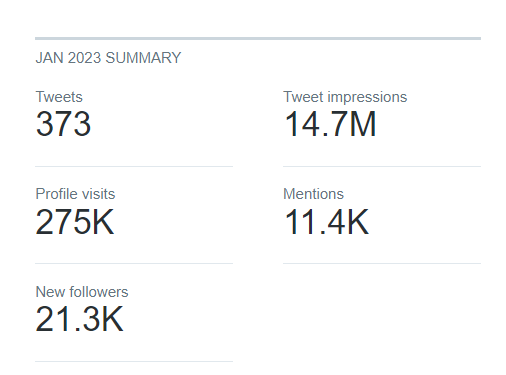Click the 21.3K new followers number
Screen dimensions: 506x375
(79, 319)
